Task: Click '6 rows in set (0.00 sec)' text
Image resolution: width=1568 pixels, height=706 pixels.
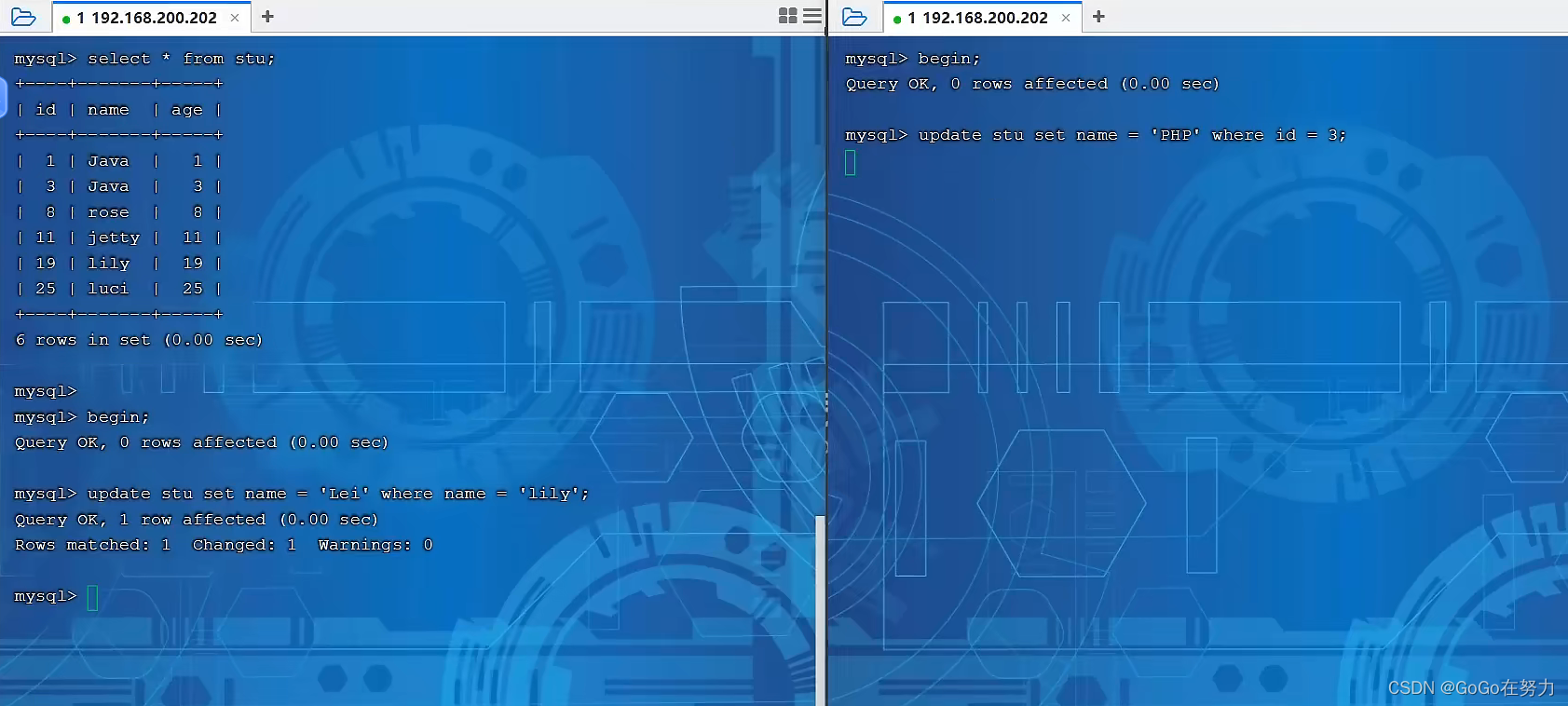Action: click(x=139, y=340)
